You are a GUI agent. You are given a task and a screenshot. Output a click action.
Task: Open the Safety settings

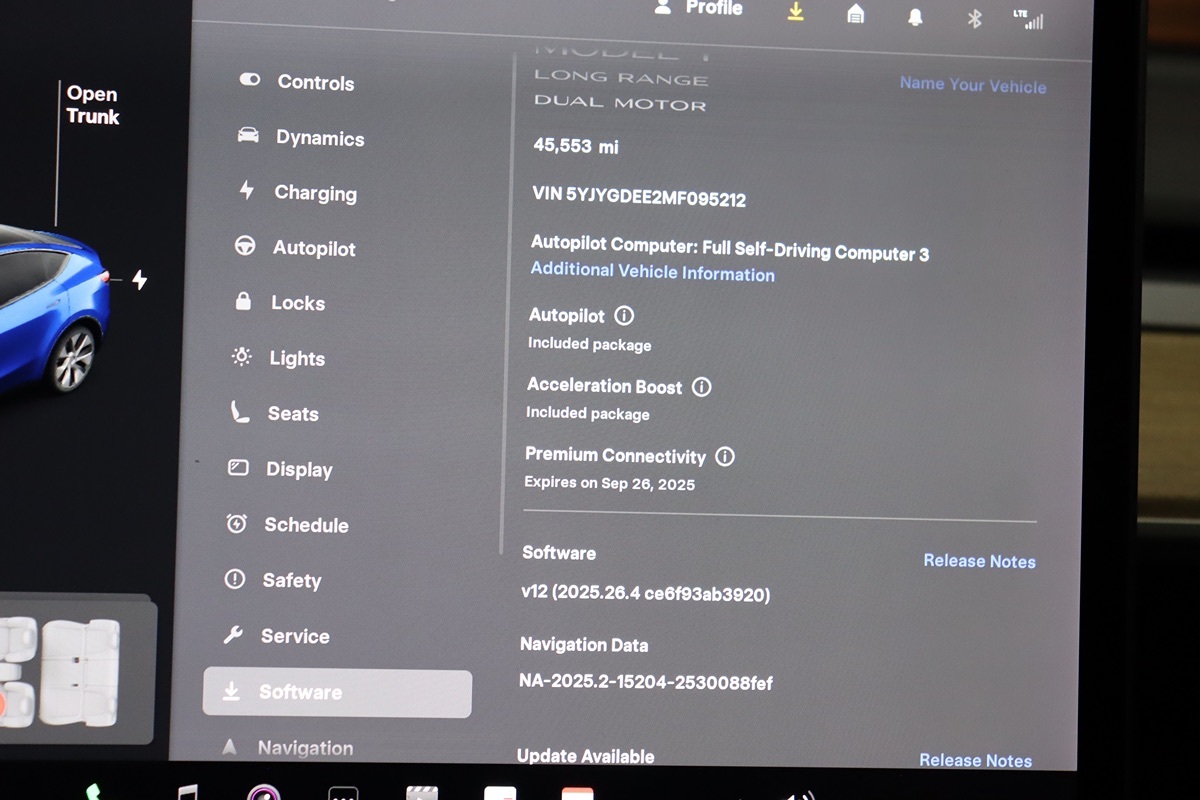point(273,580)
